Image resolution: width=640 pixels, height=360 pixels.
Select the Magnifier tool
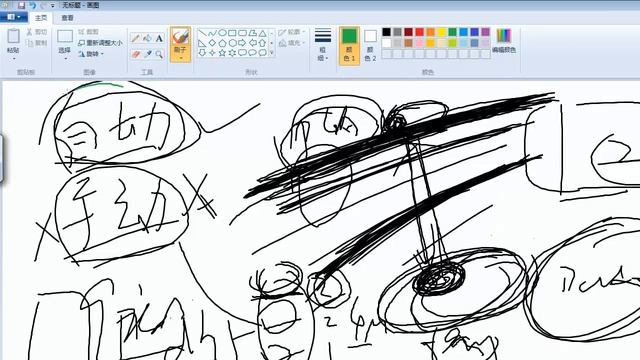pos(159,54)
